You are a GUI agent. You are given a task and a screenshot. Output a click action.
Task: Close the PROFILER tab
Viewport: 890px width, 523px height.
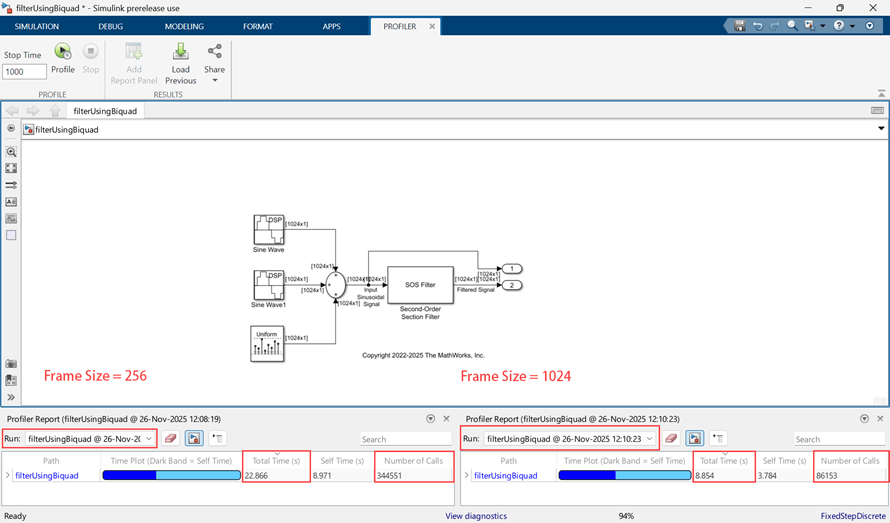(x=432, y=26)
